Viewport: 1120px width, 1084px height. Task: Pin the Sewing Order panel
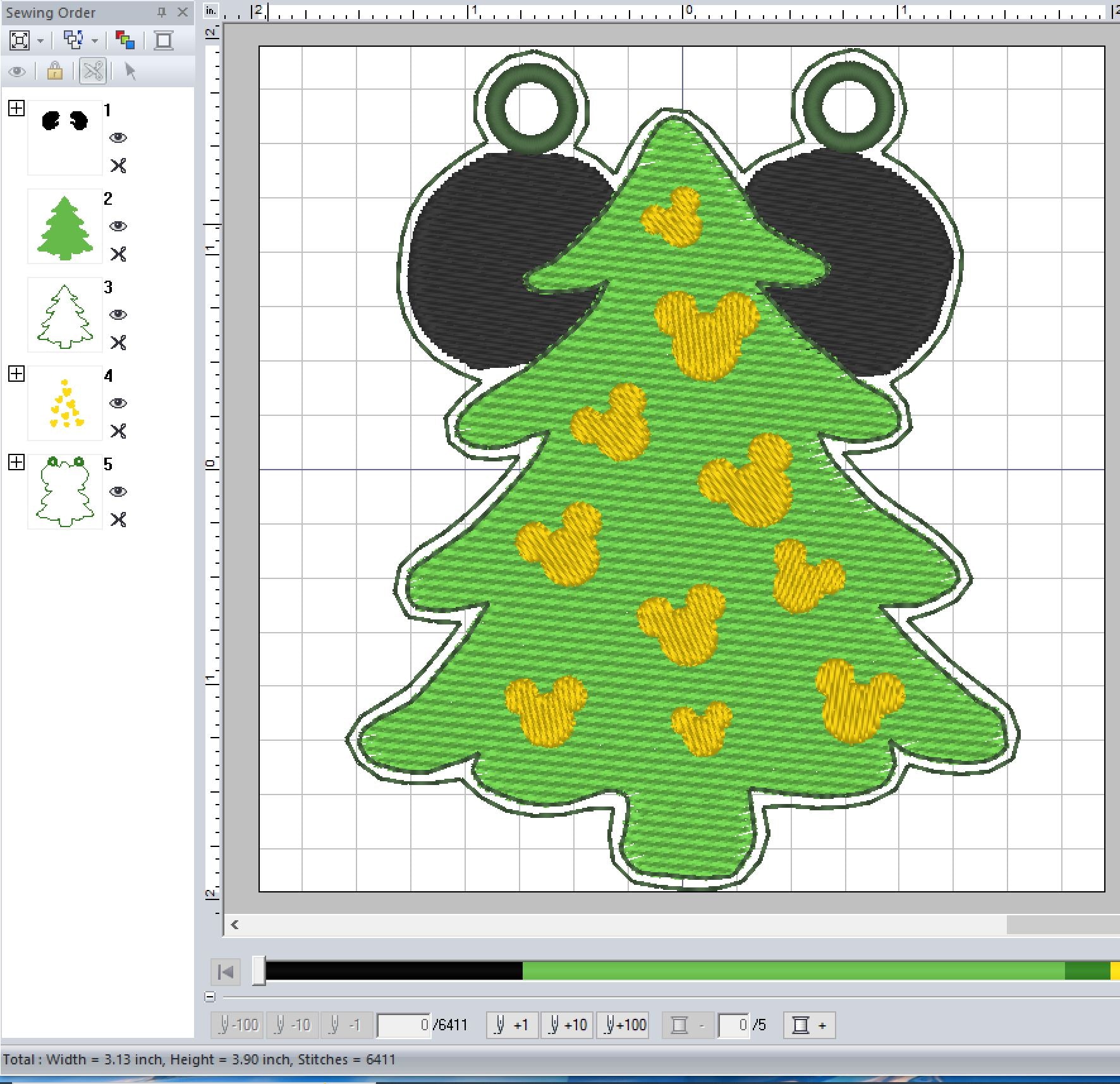click(162, 12)
